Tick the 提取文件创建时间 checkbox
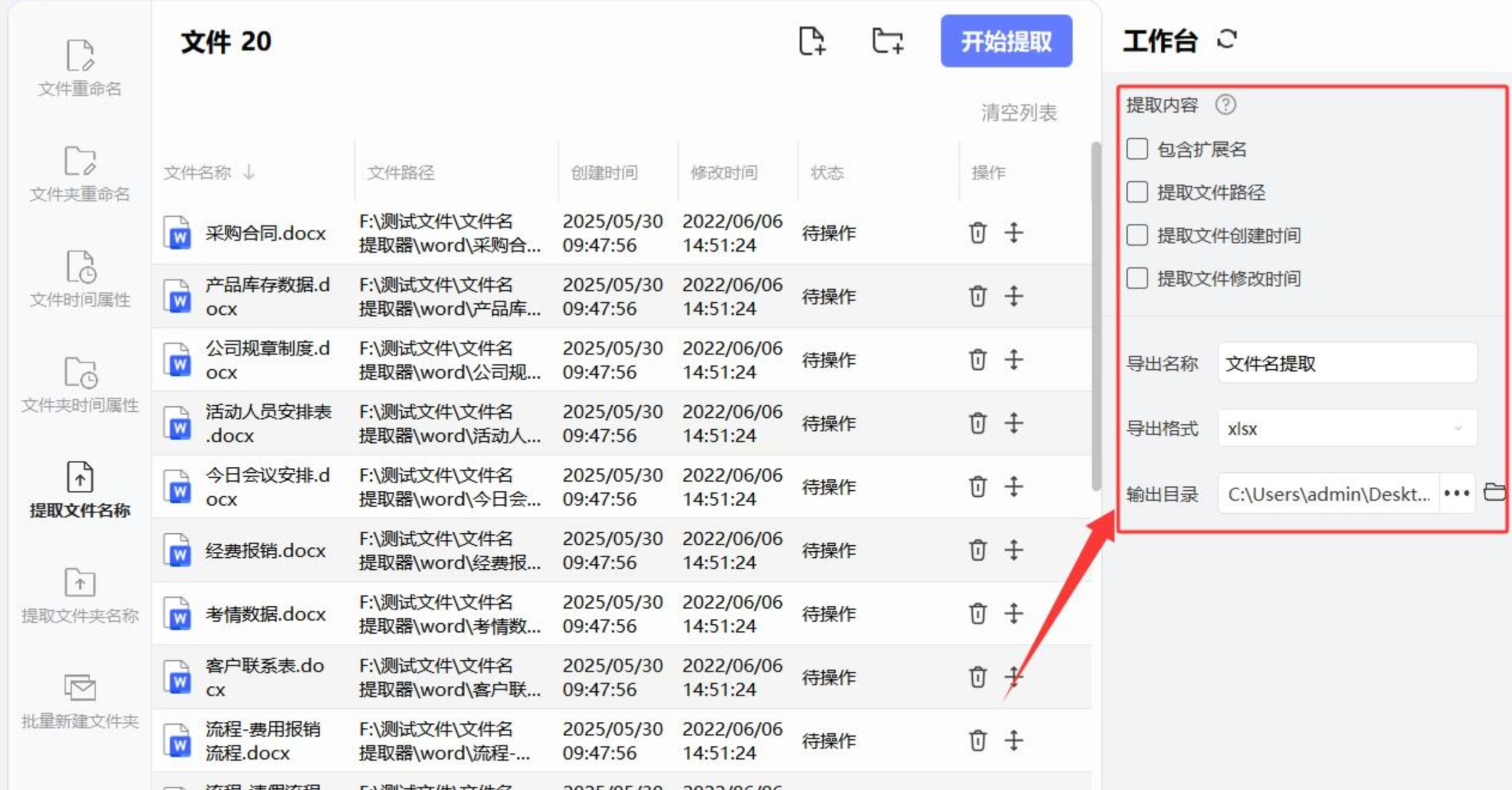1512x790 pixels. (x=1137, y=235)
